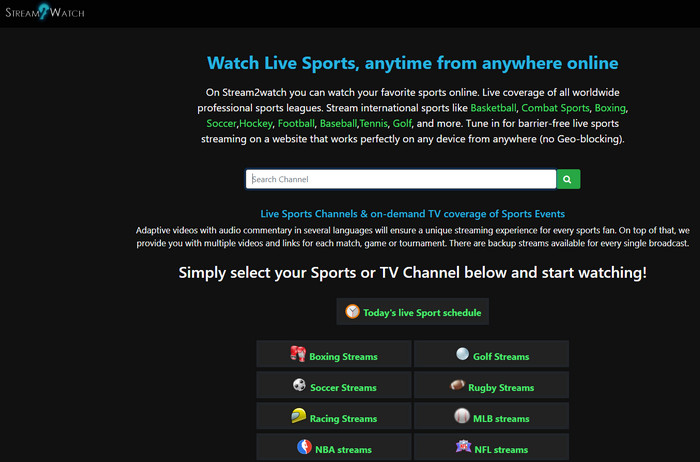The height and width of the screenshot is (462, 700).
Task: Follow the Football link
Action: click(296, 123)
